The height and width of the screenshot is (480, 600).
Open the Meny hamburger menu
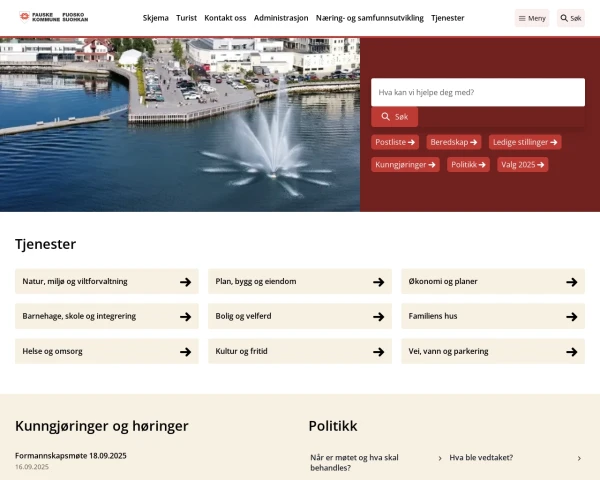532,18
